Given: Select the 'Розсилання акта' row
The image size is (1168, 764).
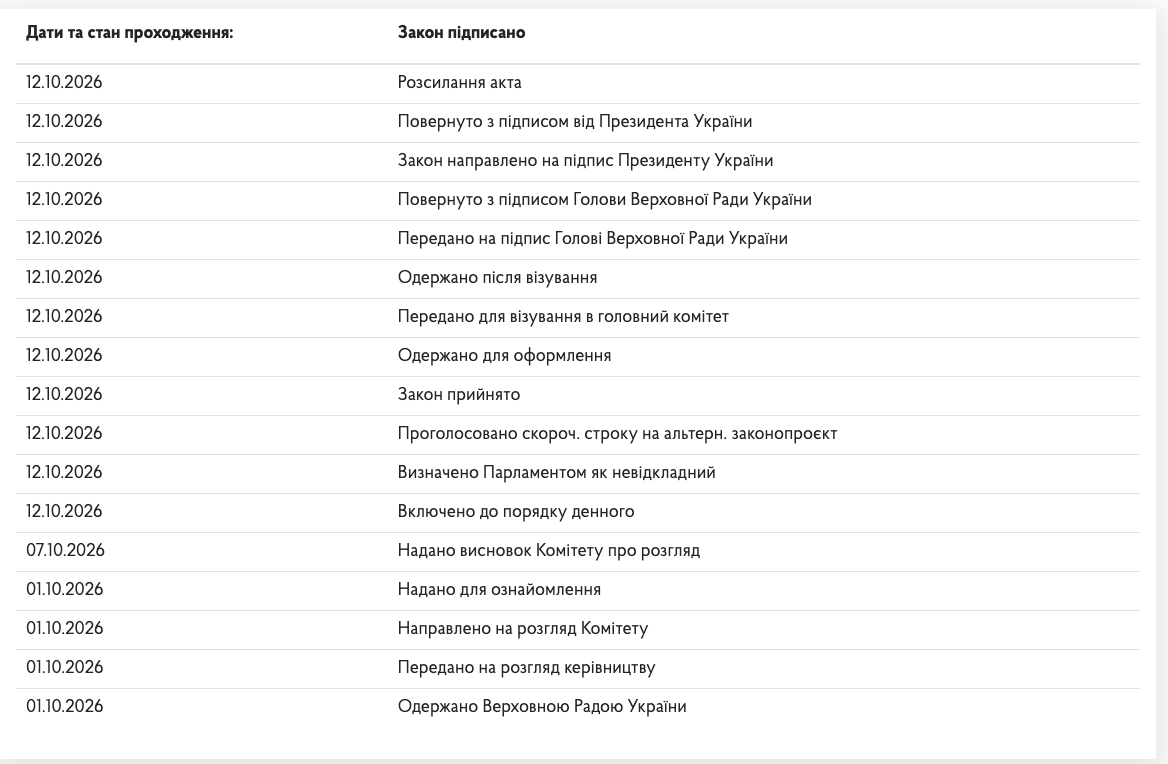Looking at the screenshot, I should click(x=578, y=83).
